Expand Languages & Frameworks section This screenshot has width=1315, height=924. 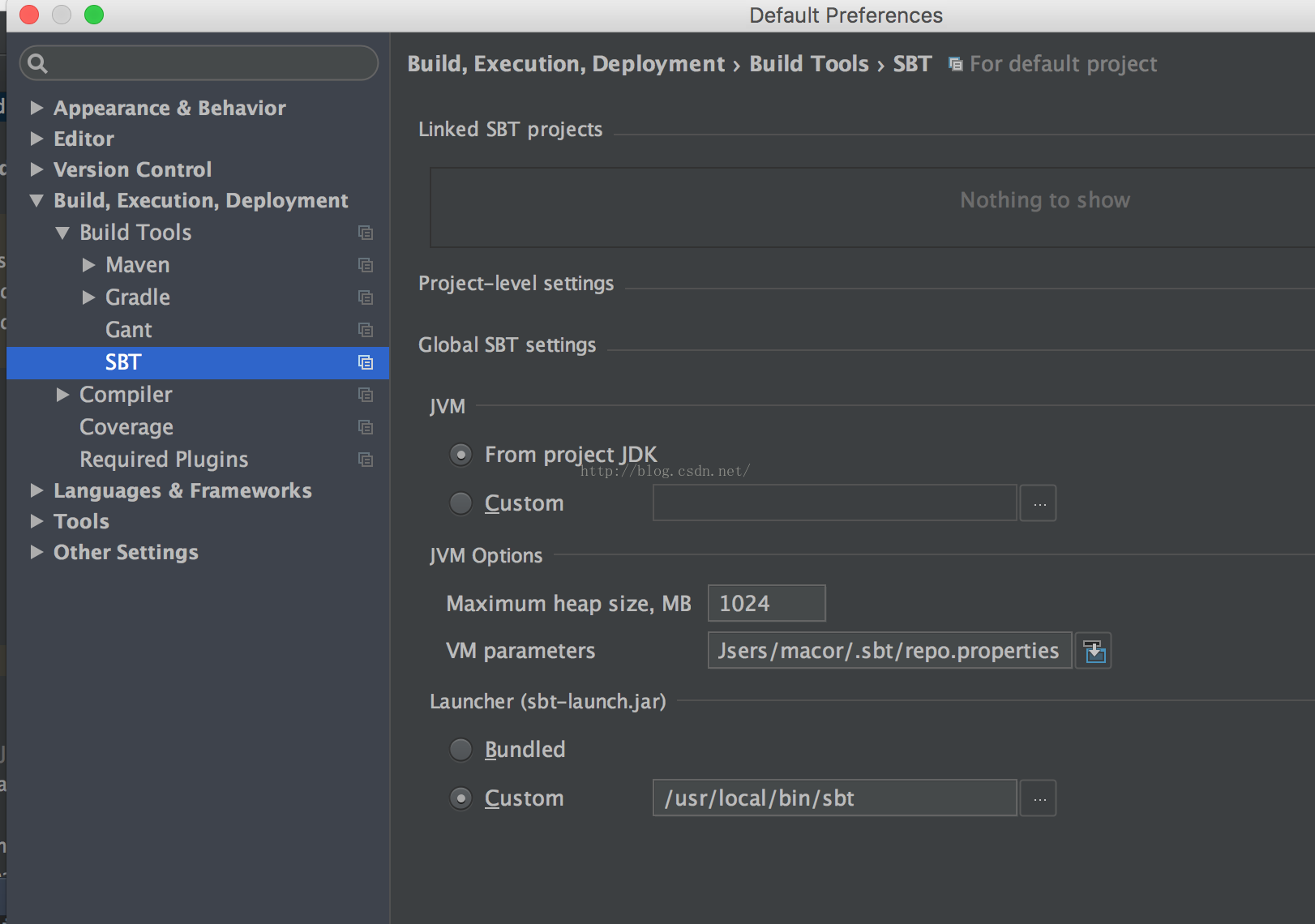36,490
